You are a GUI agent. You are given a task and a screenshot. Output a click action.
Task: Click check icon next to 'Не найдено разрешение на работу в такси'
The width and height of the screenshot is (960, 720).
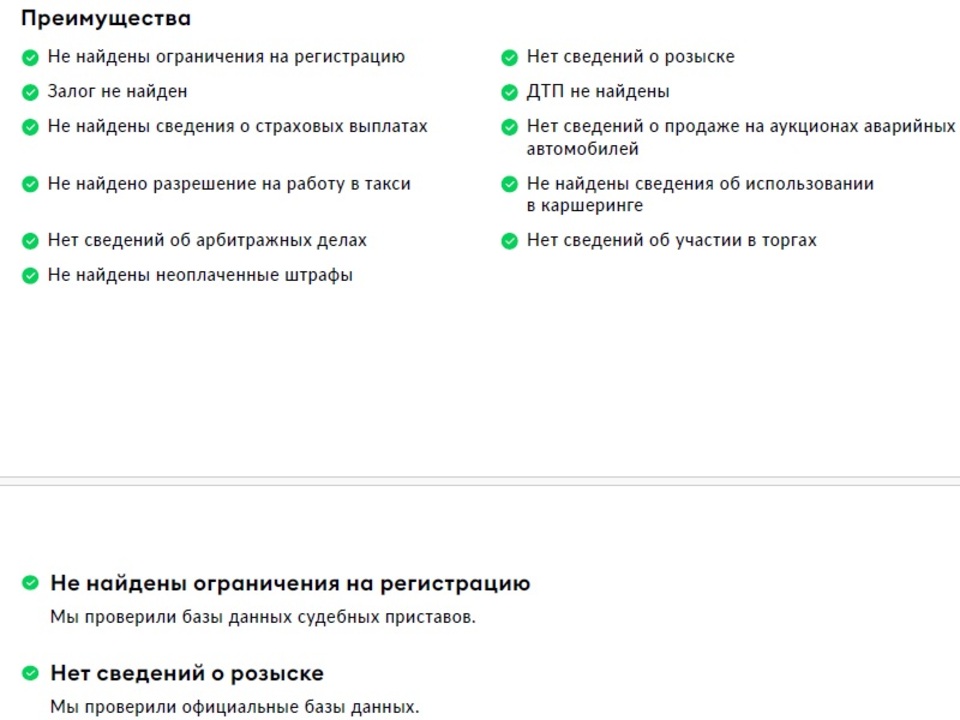click(30, 184)
